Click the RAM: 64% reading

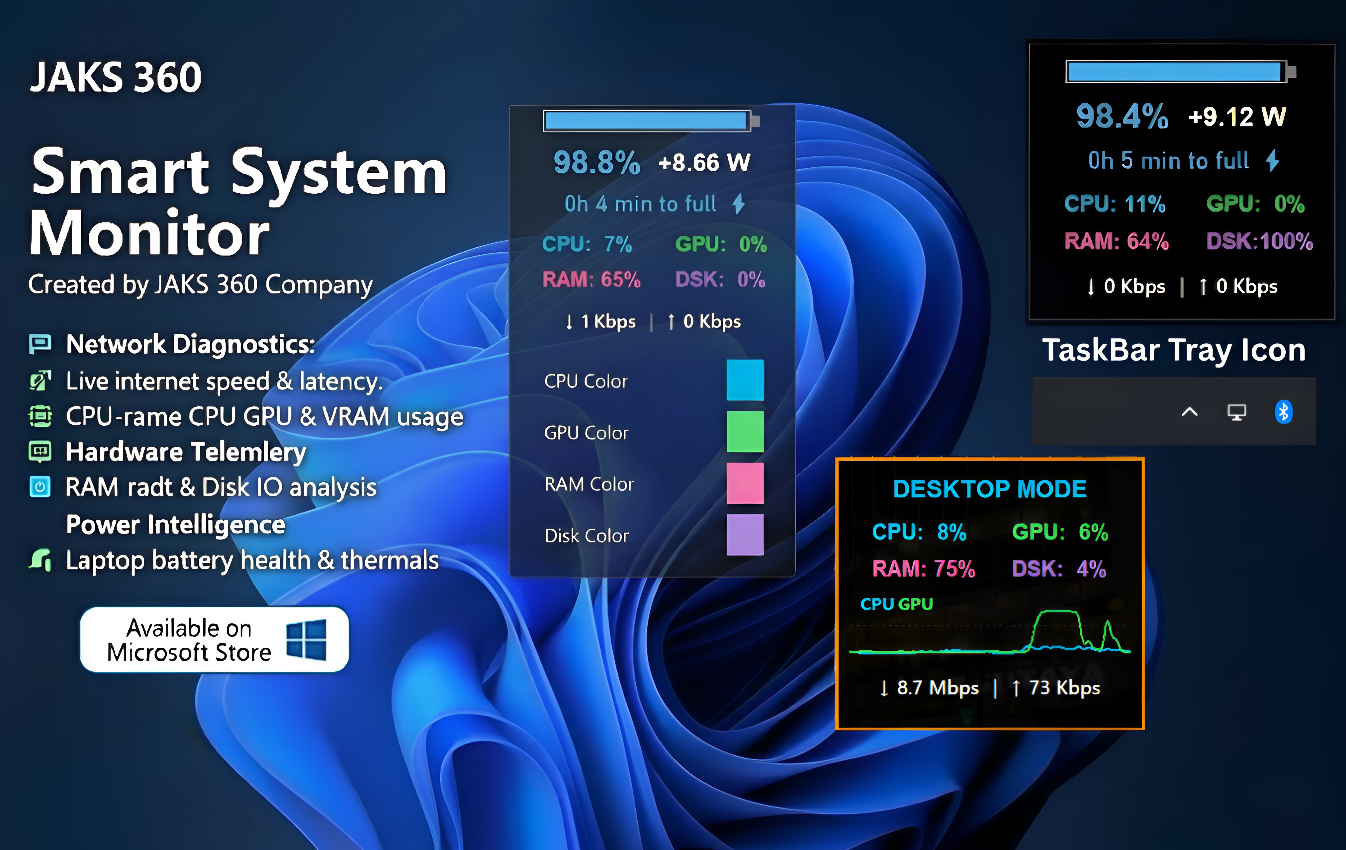(x=1116, y=241)
